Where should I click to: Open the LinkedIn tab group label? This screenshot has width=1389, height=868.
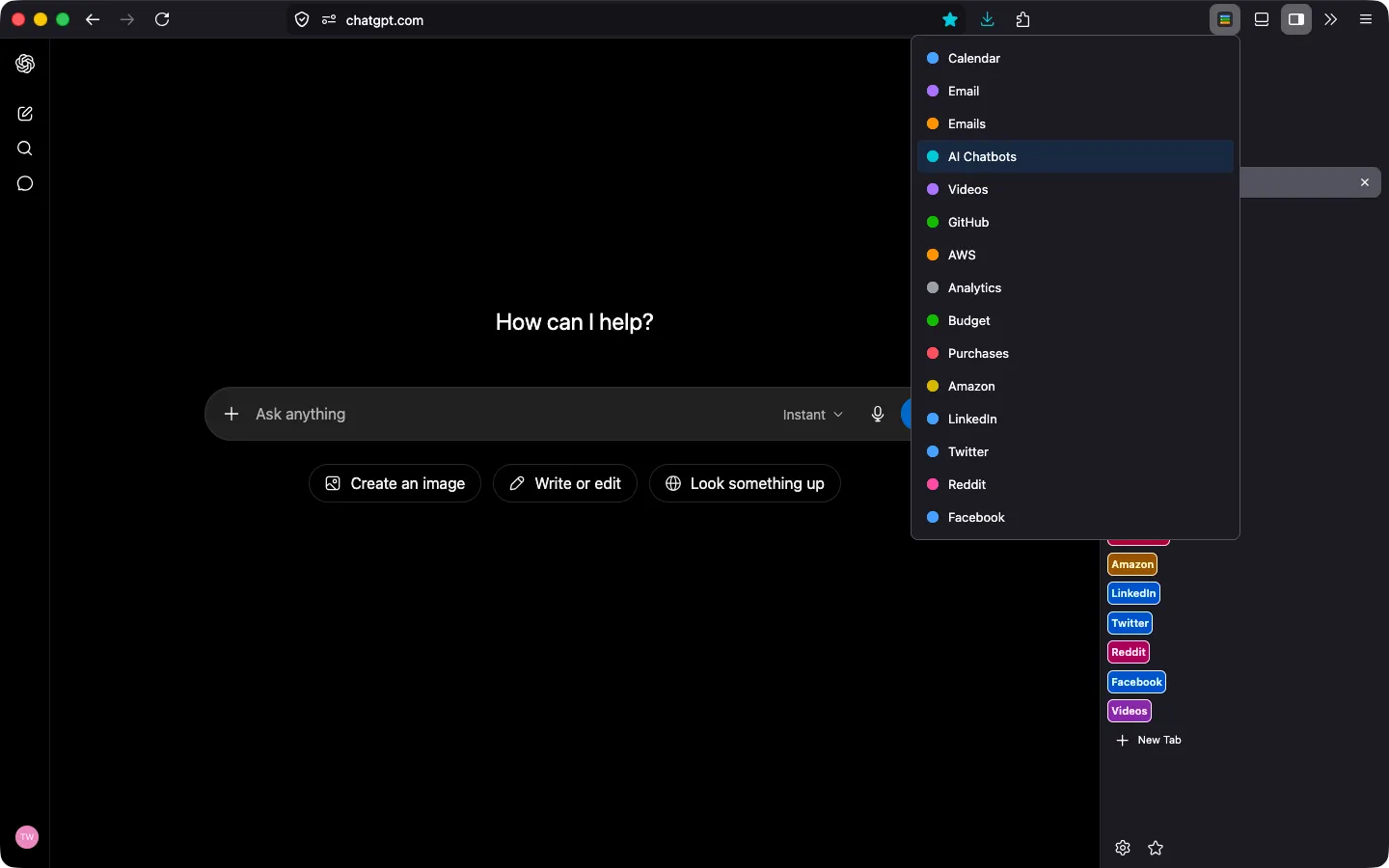tap(1133, 593)
